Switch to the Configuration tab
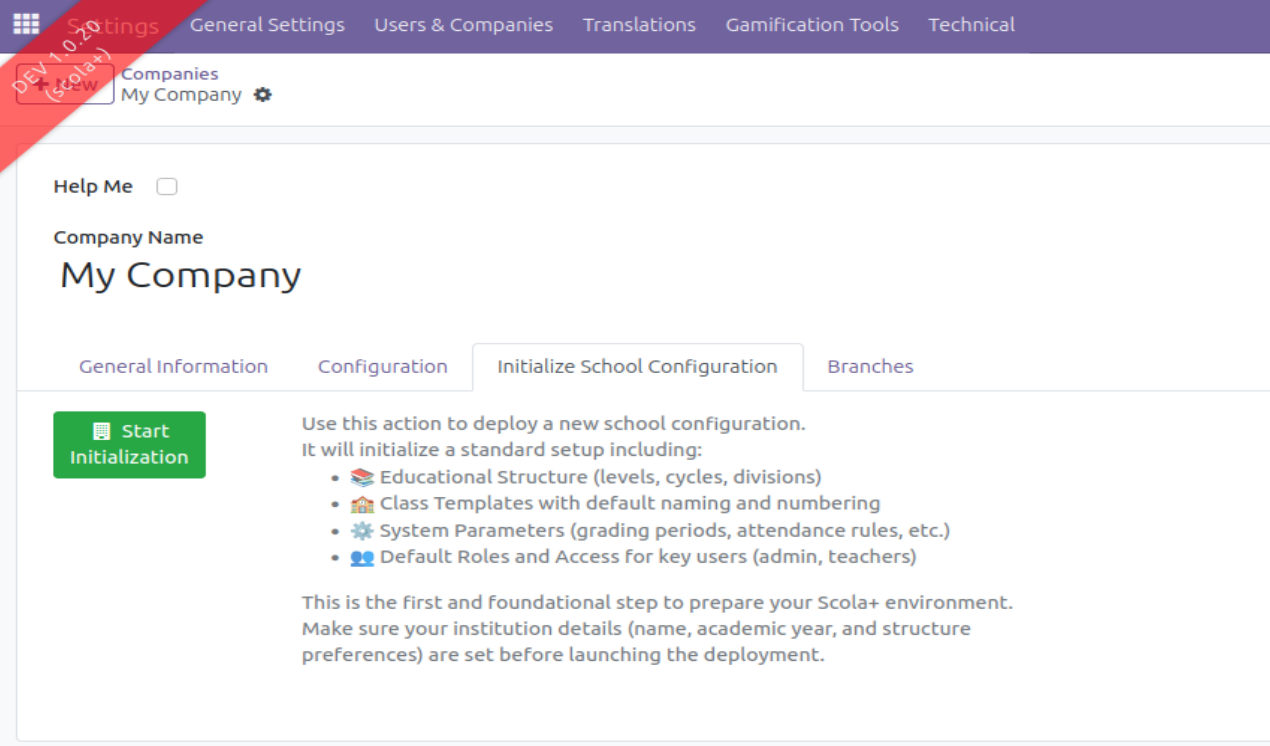 click(382, 367)
